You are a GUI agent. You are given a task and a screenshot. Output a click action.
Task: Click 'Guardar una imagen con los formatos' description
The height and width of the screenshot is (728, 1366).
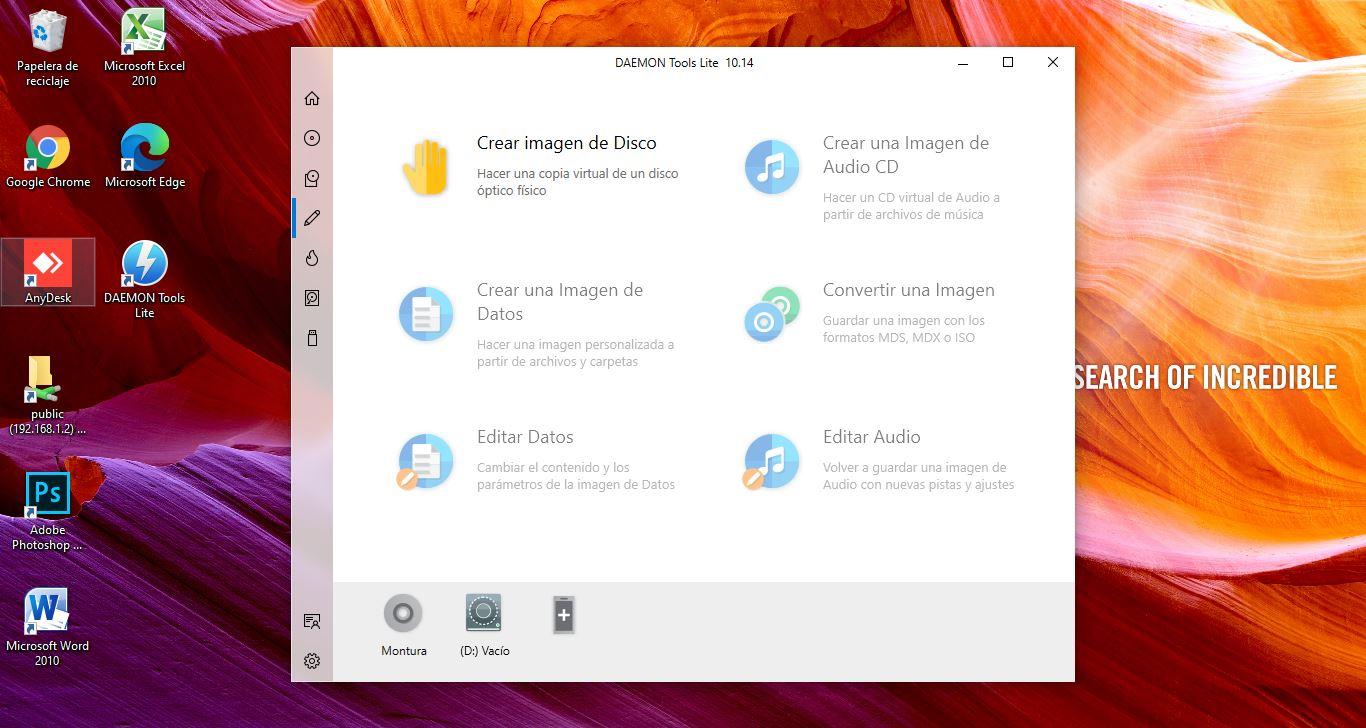904,329
